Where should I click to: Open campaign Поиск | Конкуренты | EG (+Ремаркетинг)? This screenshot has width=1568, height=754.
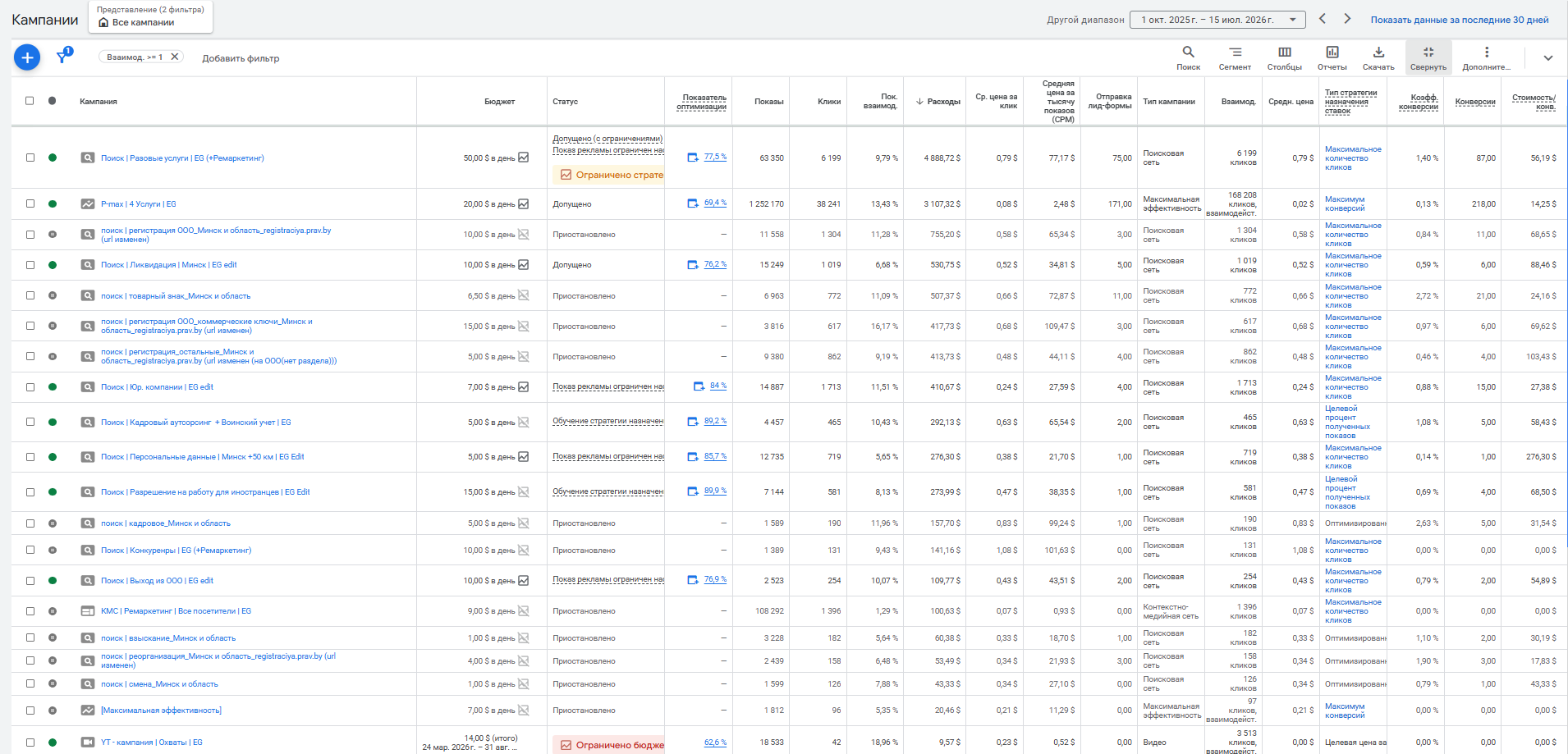(x=177, y=551)
